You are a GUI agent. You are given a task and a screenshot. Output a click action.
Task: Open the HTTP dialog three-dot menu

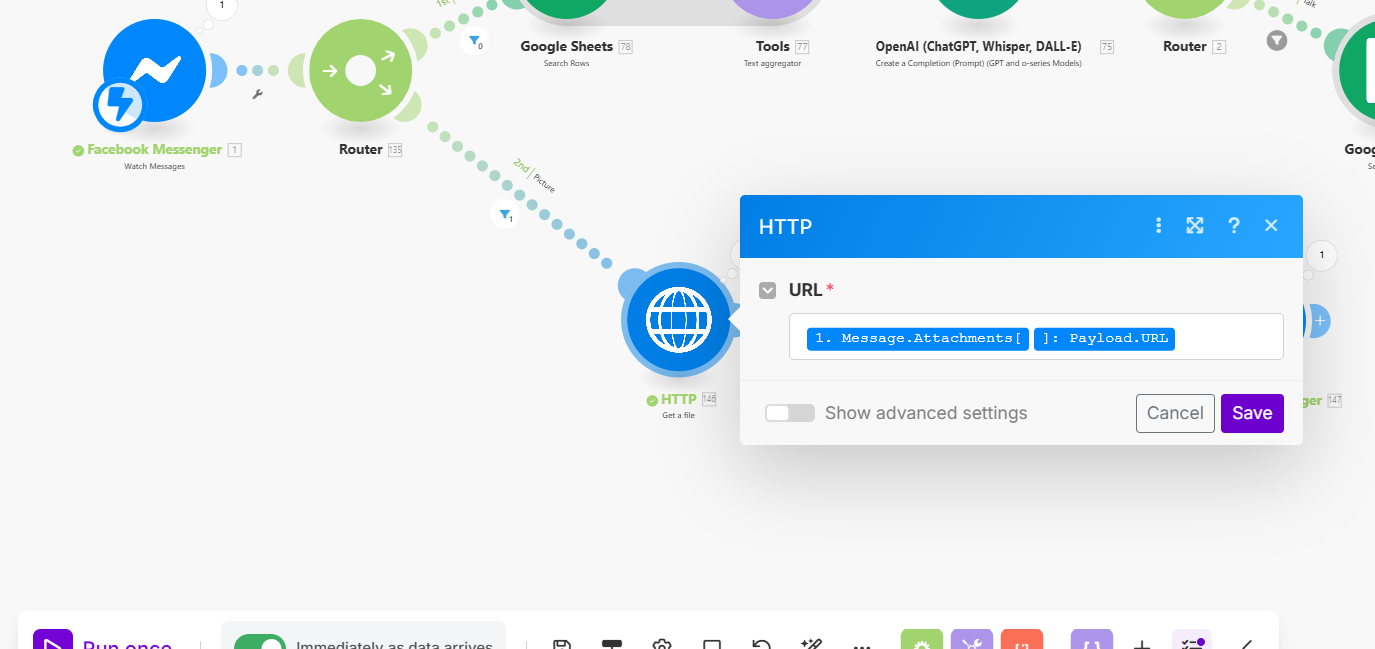coord(1159,226)
